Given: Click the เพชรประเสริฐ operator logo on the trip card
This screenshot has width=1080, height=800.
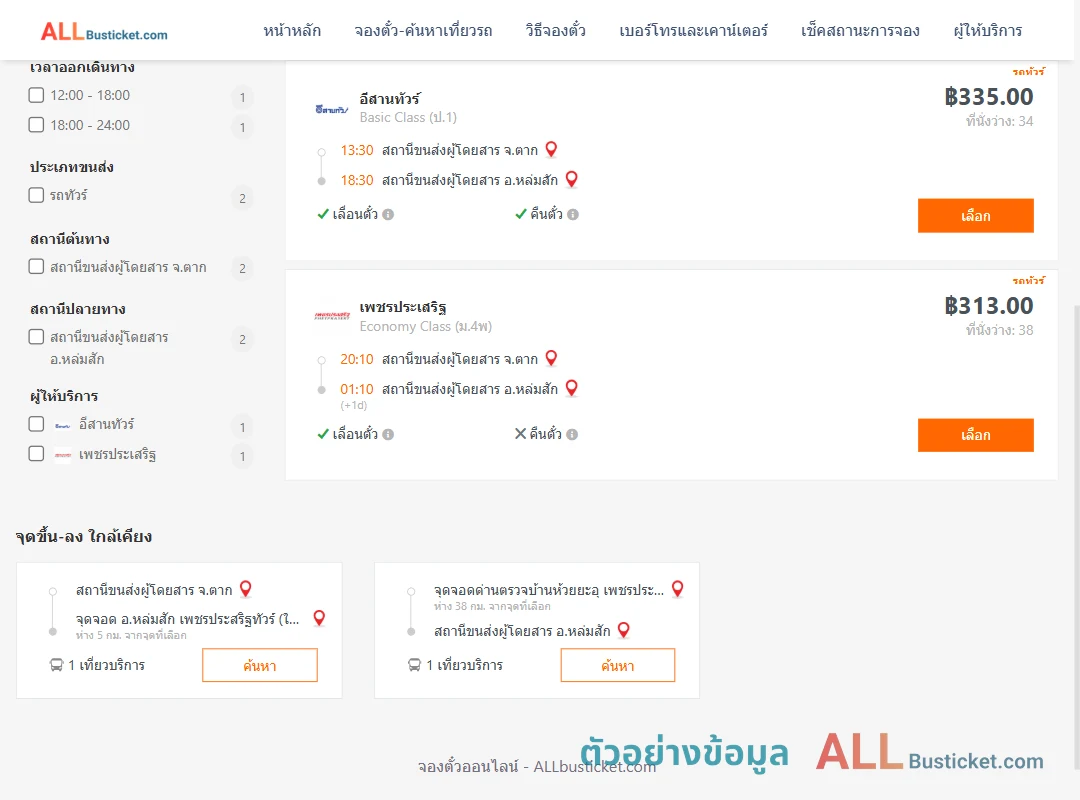Looking at the screenshot, I should [332, 316].
